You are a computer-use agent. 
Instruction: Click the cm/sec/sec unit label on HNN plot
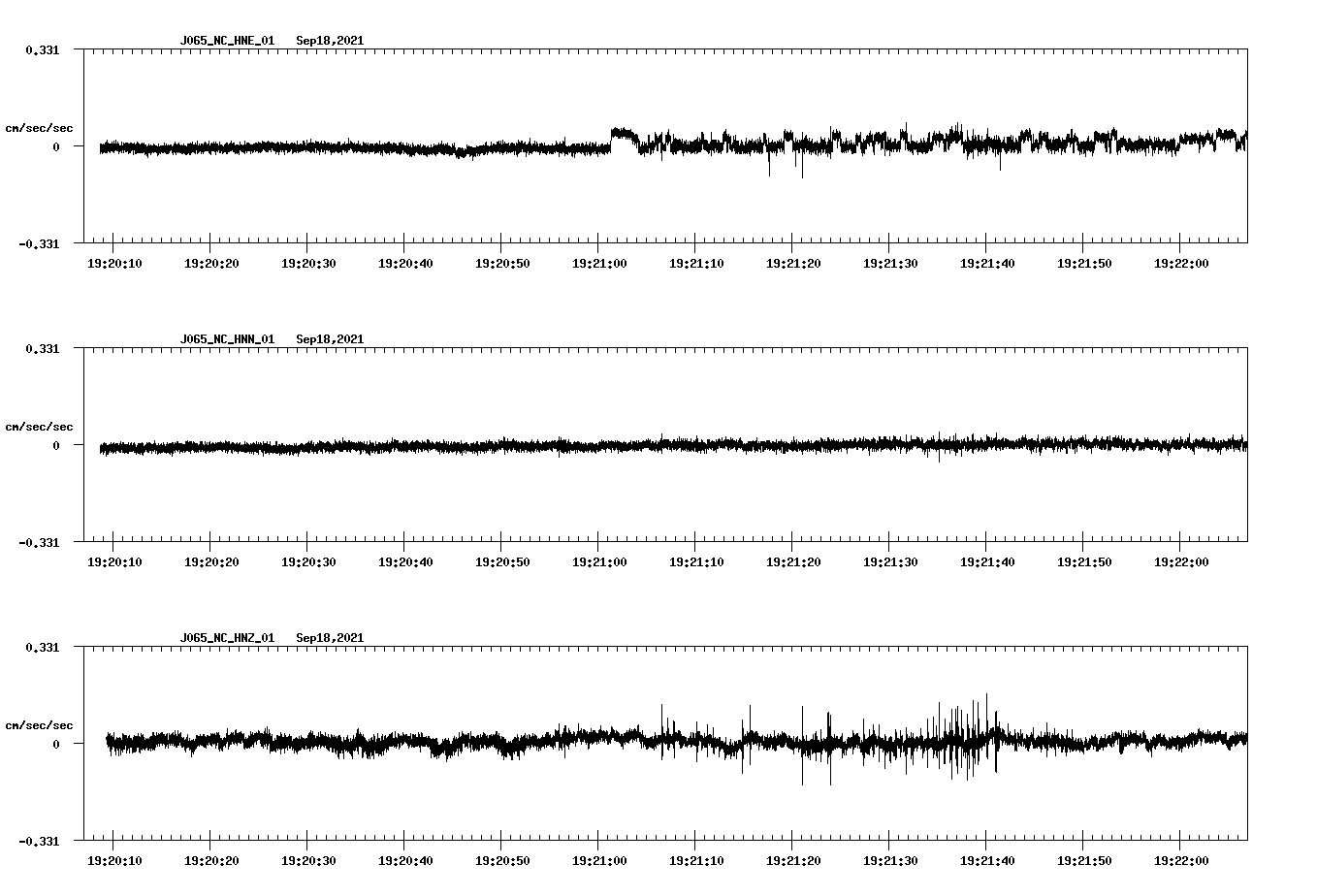click(39, 427)
